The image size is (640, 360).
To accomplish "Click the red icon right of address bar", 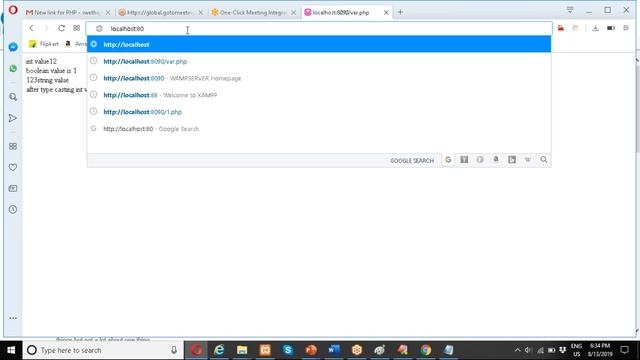I will [561, 28].
